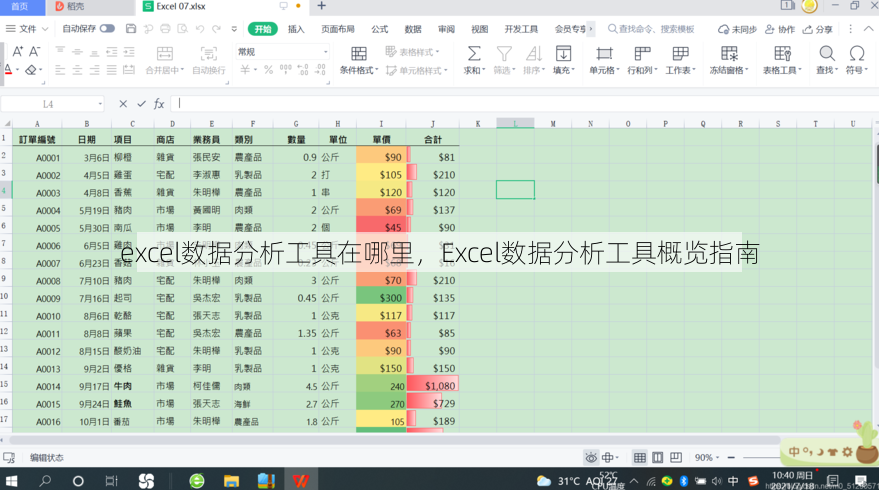Switch to page layout view icon
The width and height of the screenshot is (879, 490).
point(658,457)
